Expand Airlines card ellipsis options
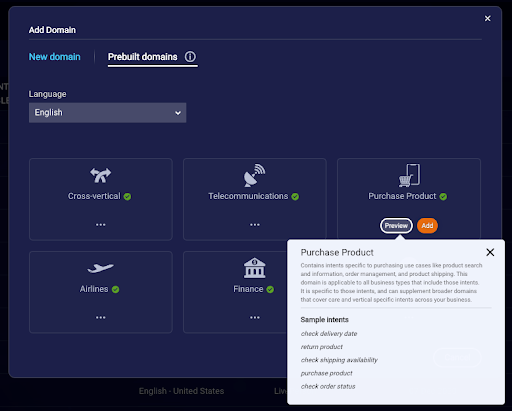This screenshot has height=411, width=512. [101, 318]
